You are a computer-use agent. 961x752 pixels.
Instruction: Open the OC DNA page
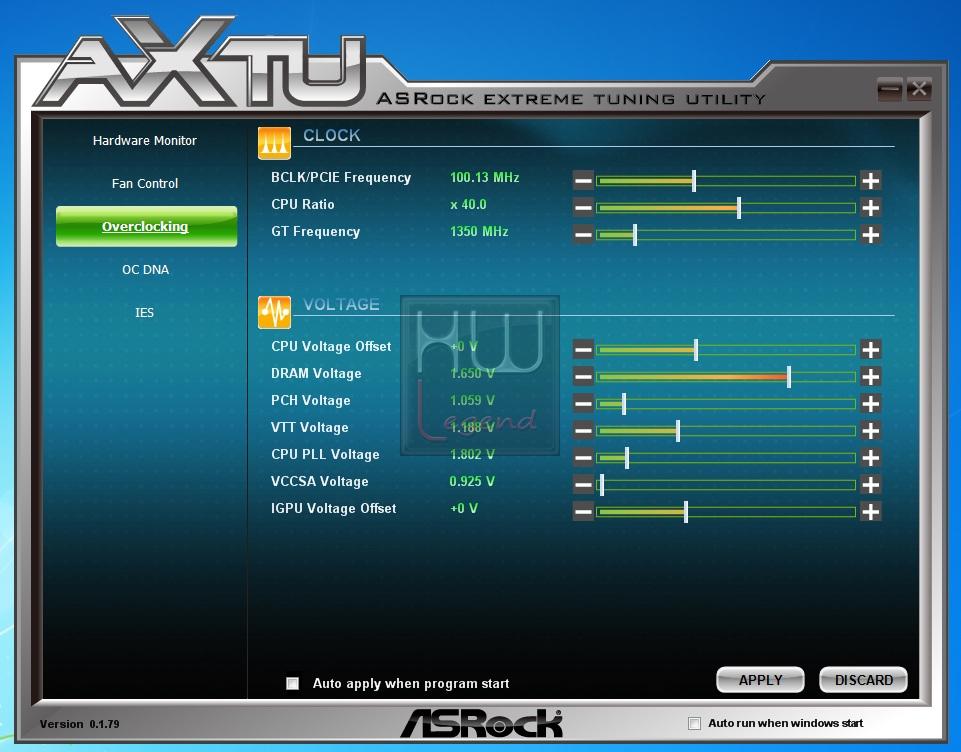coord(145,270)
